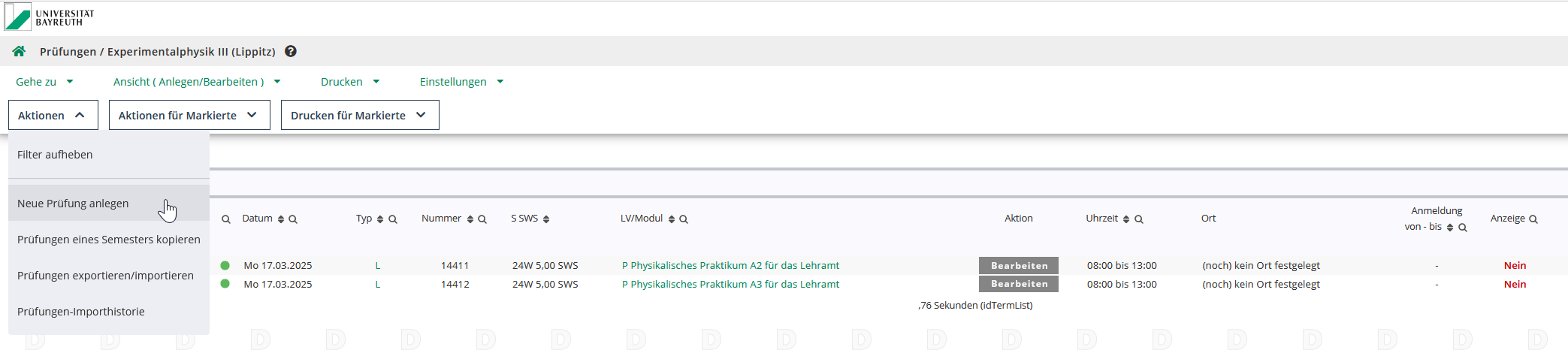Sort by Nummer column arrows

point(470,219)
